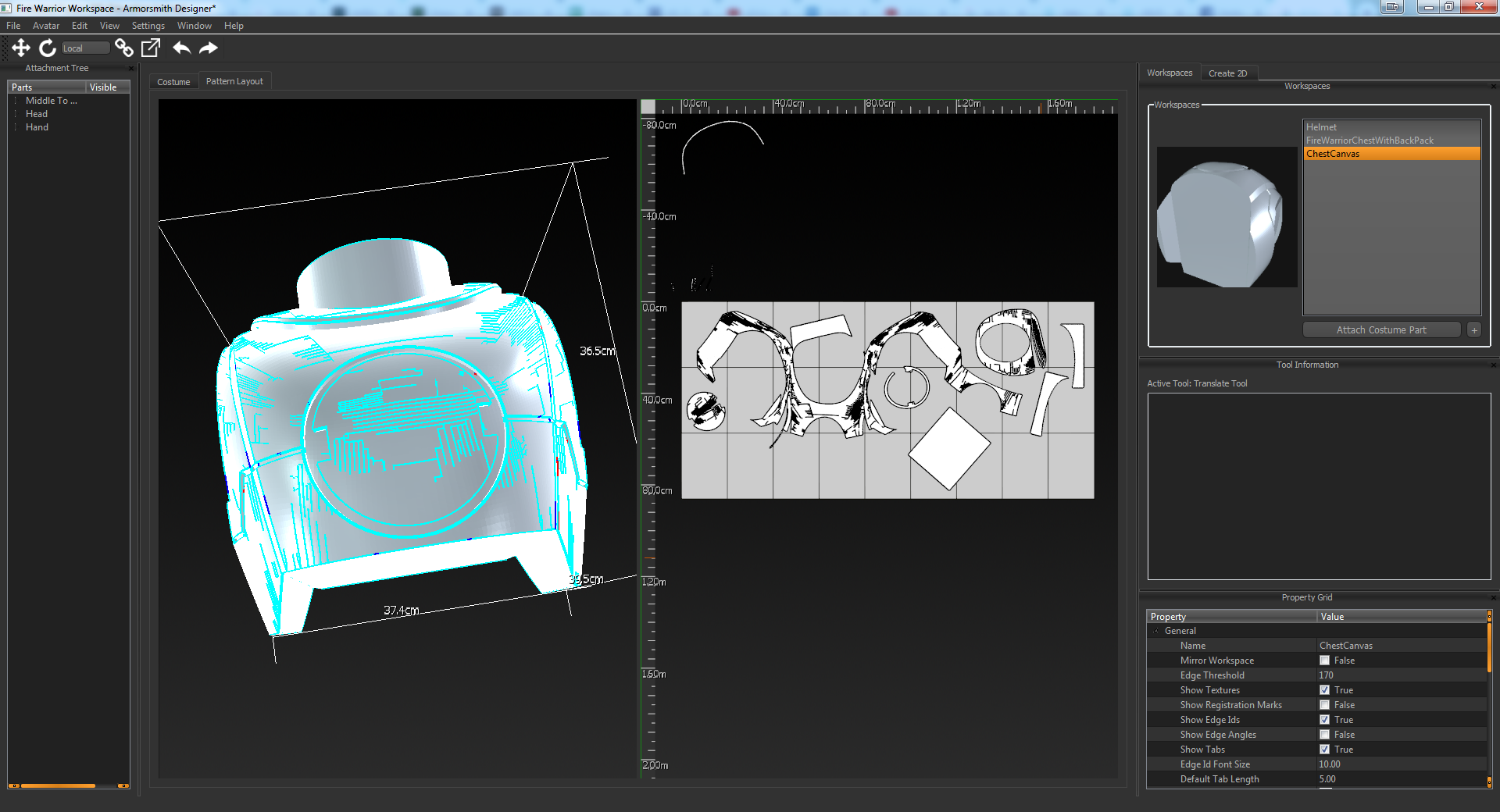Collapse the General property group
Viewport: 1500px width, 812px height.
pyautogui.click(x=1156, y=631)
